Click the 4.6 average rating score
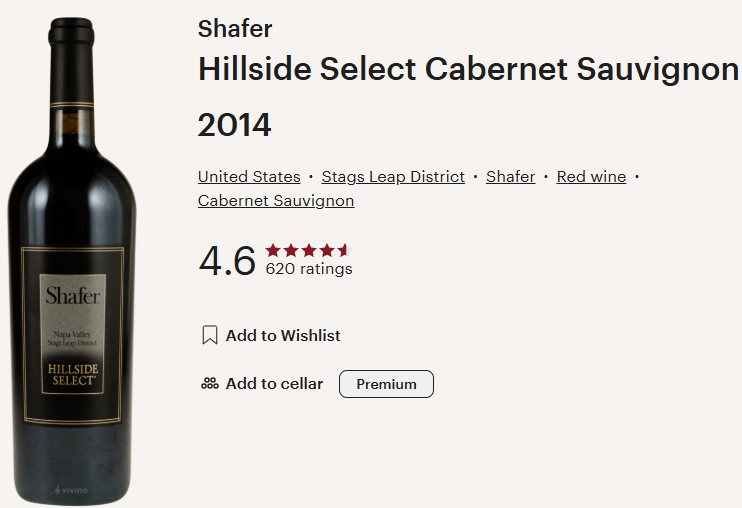Viewport: 742px width, 508px height. pyautogui.click(x=227, y=261)
